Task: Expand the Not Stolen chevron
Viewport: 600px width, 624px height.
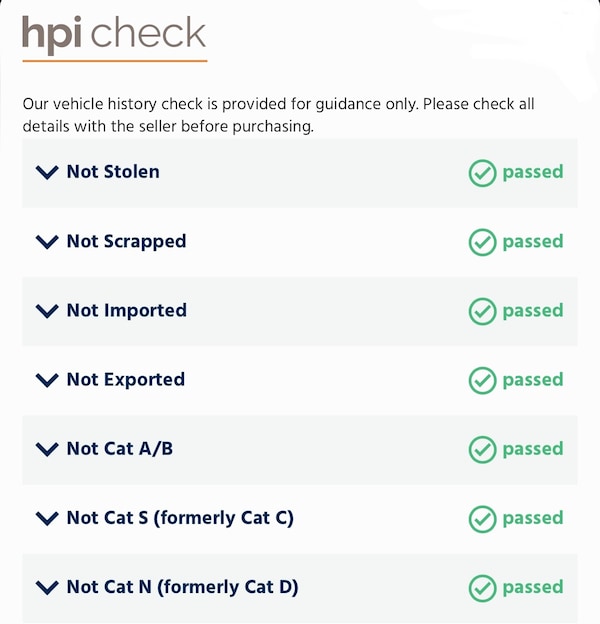Action: [x=47, y=172]
